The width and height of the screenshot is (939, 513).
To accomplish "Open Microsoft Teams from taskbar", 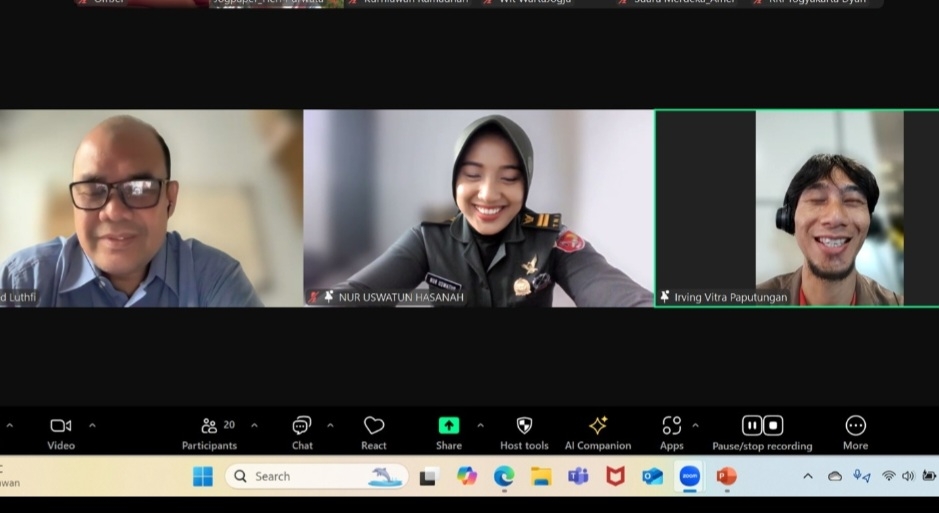I will (x=578, y=476).
